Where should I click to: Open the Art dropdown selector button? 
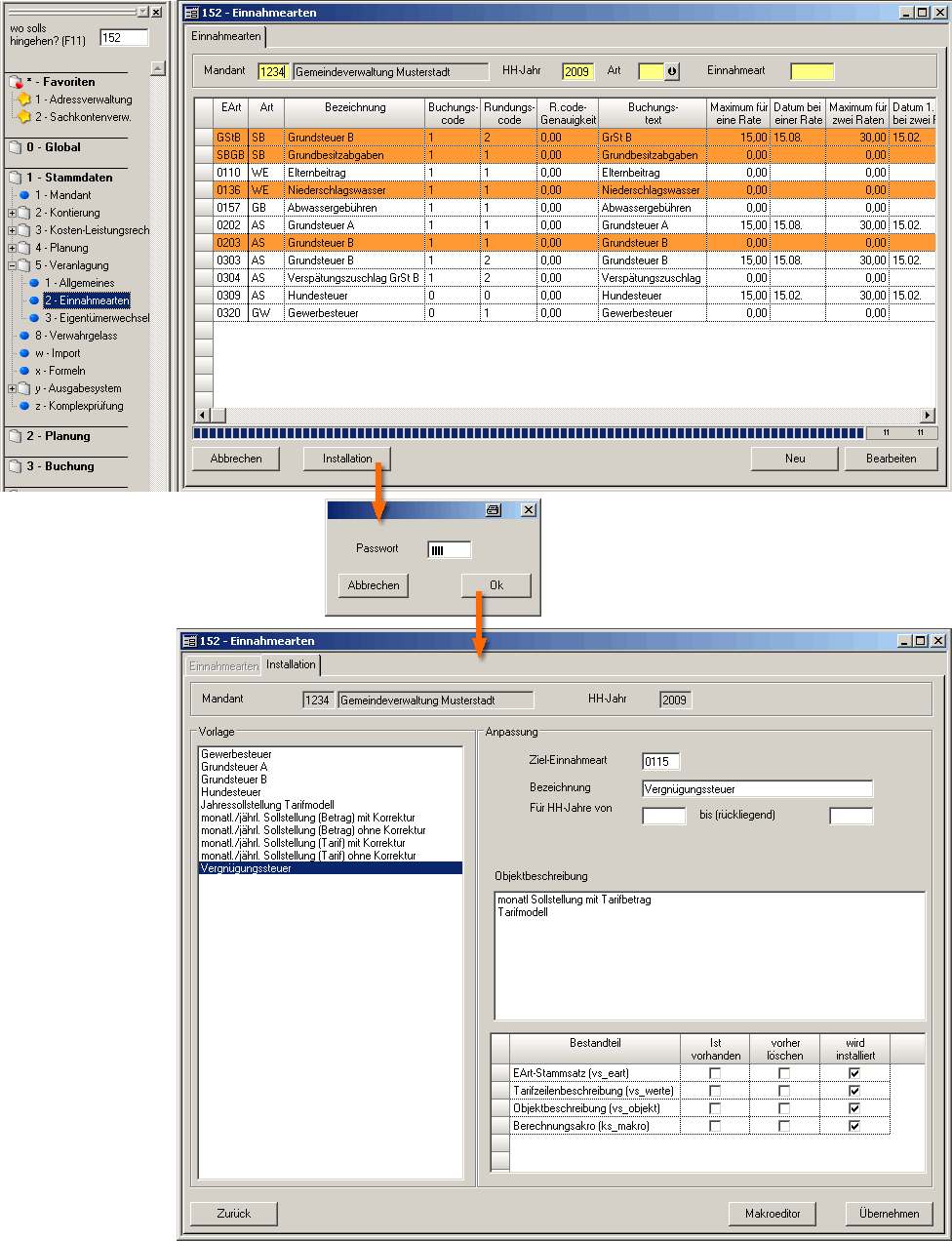point(671,71)
